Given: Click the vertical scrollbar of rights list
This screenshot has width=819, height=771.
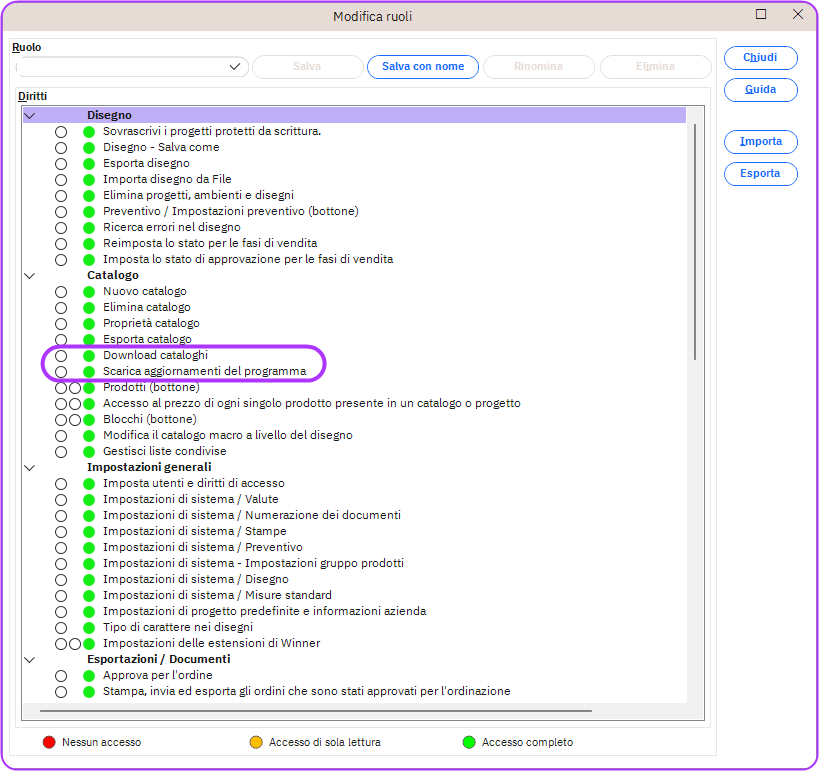Looking at the screenshot, I should point(694,240).
